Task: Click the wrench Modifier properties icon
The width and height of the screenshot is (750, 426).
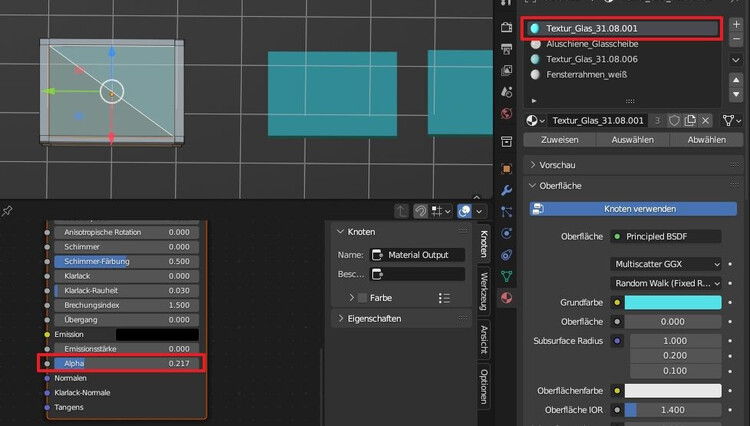Action: coord(506,190)
